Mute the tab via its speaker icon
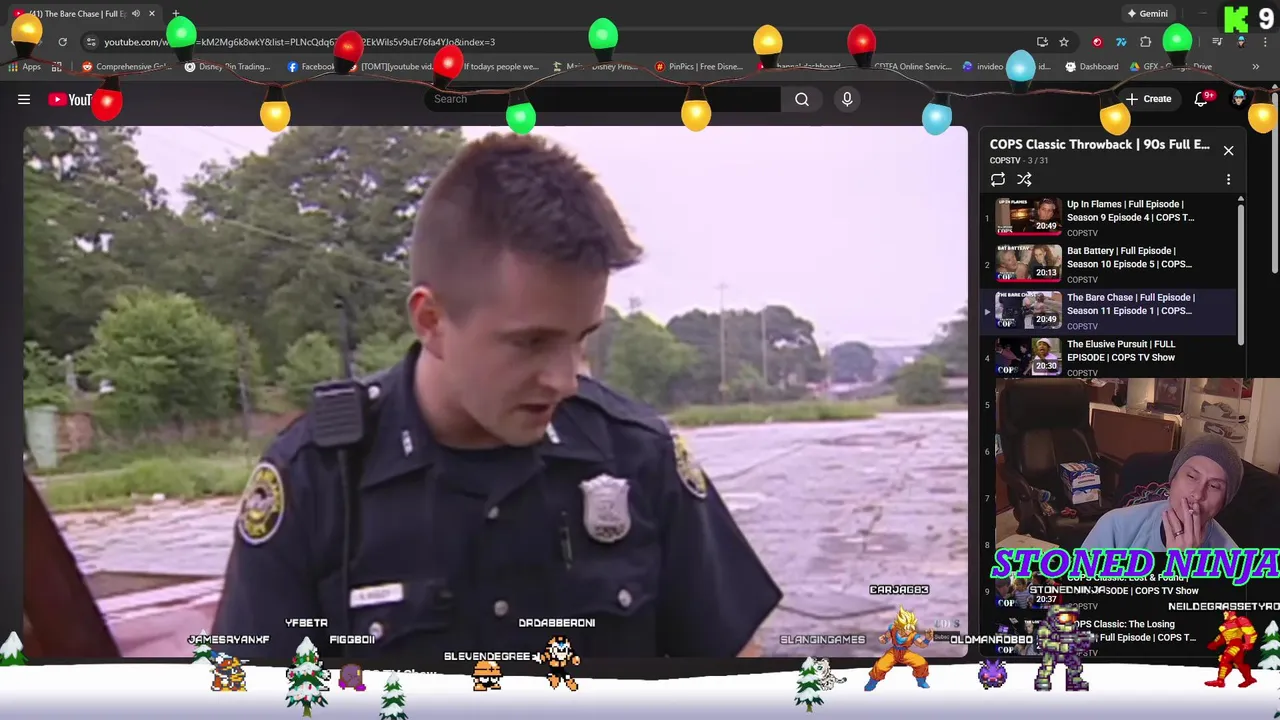This screenshot has height=720, width=1280. (x=136, y=14)
